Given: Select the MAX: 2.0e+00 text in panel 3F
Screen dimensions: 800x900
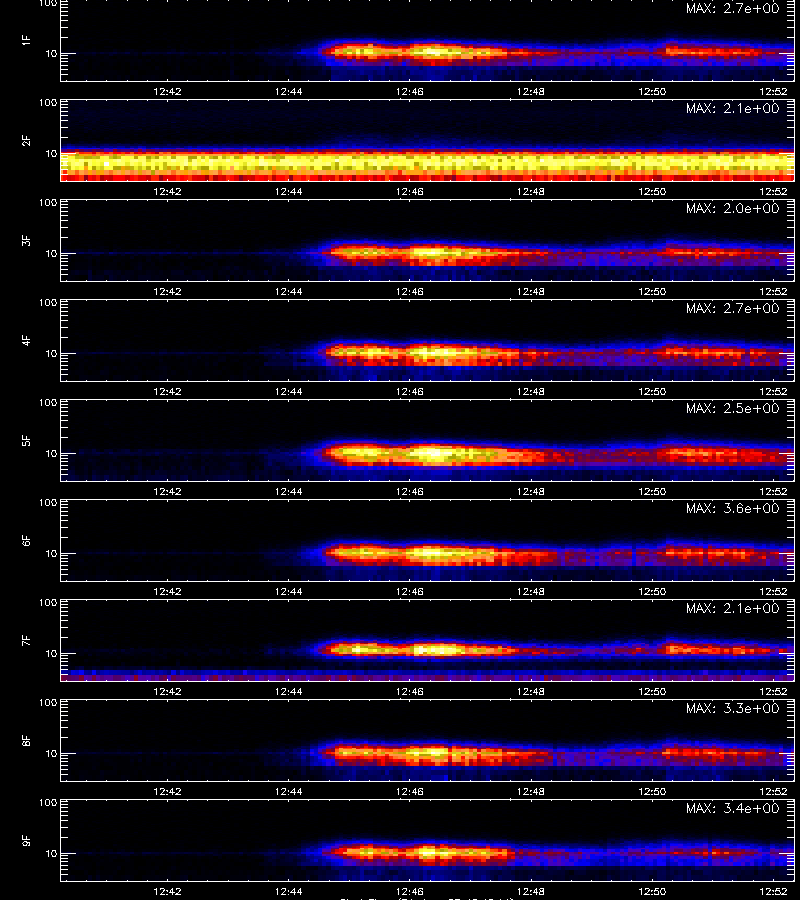Looking at the screenshot, I should 732,208.
